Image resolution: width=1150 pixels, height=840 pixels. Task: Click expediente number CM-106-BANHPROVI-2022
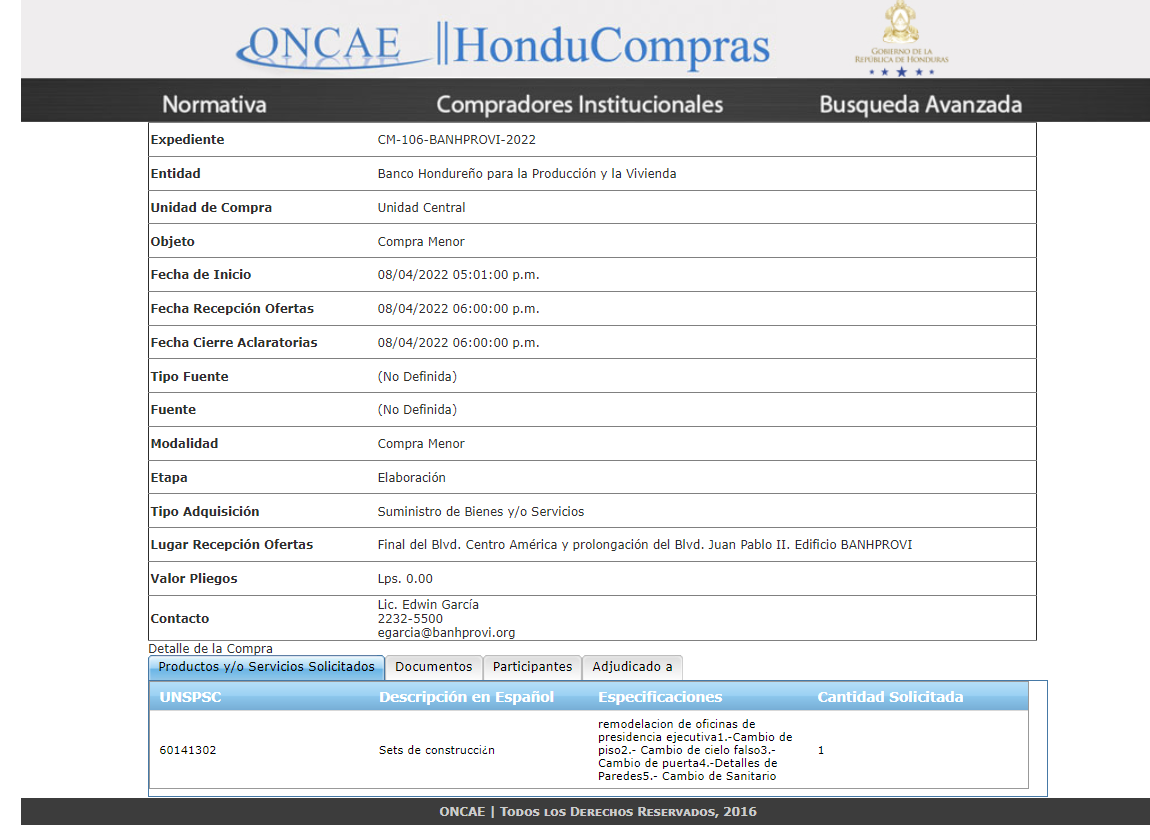pos(456,140)
